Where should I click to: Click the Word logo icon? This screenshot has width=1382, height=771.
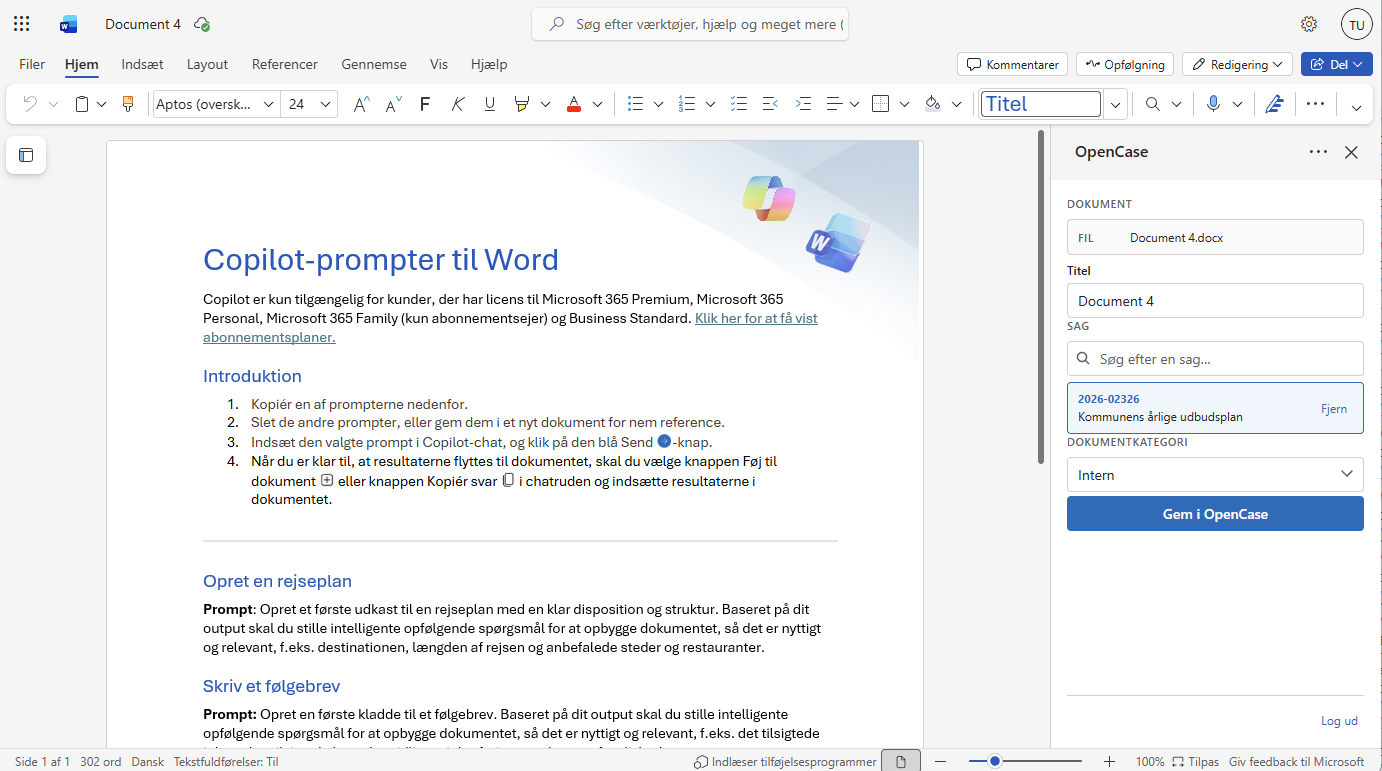[x=68, y=24]
